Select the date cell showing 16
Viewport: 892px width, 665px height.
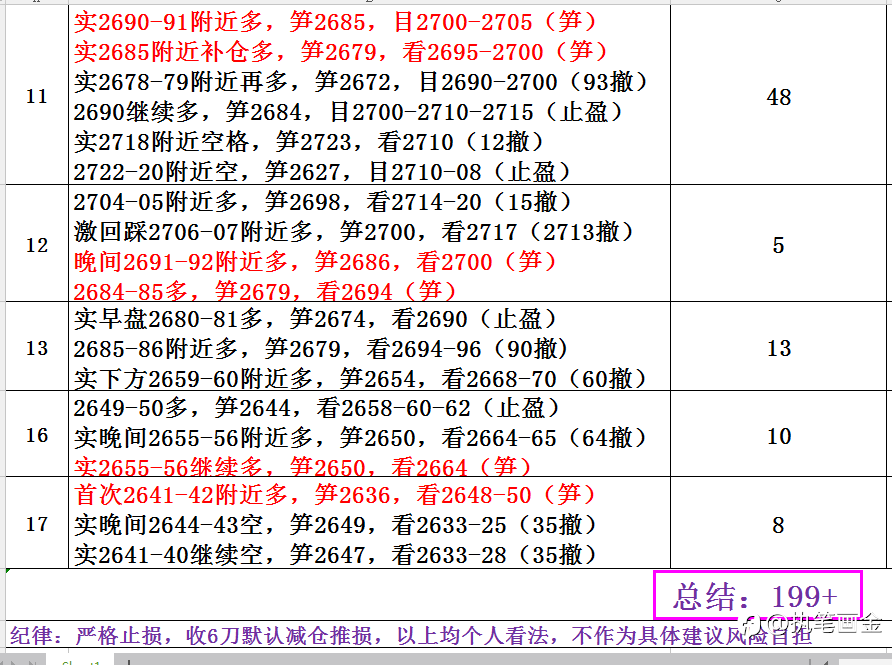click(37, 435)
